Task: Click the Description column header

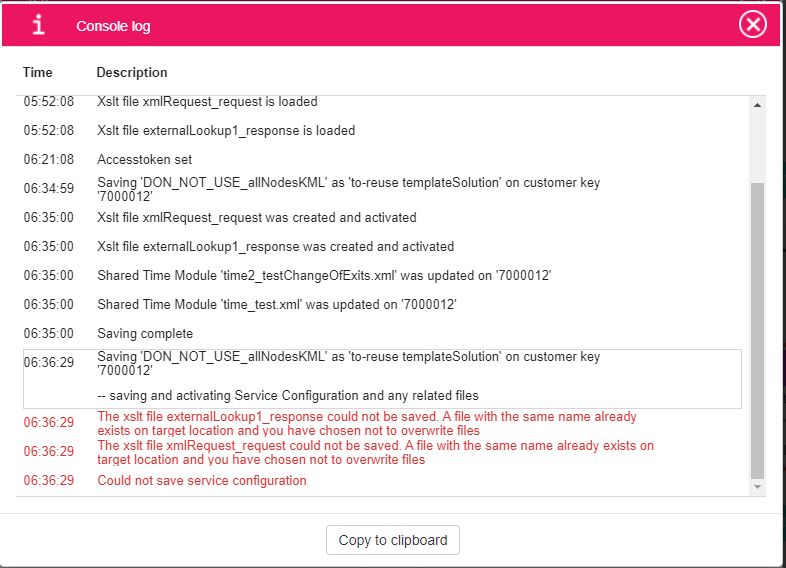Action: (x=132, y=72)
